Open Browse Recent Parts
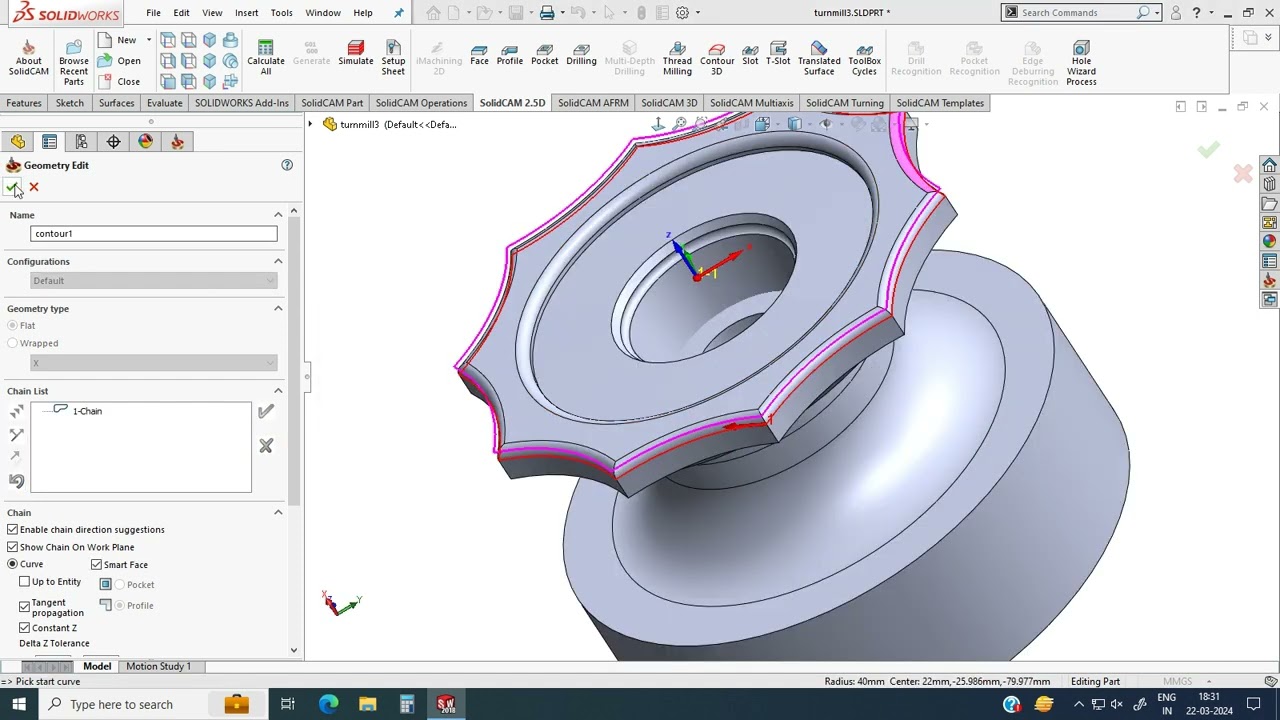The width and height of the screenshot is (1280, 720). tap(73, 63)
